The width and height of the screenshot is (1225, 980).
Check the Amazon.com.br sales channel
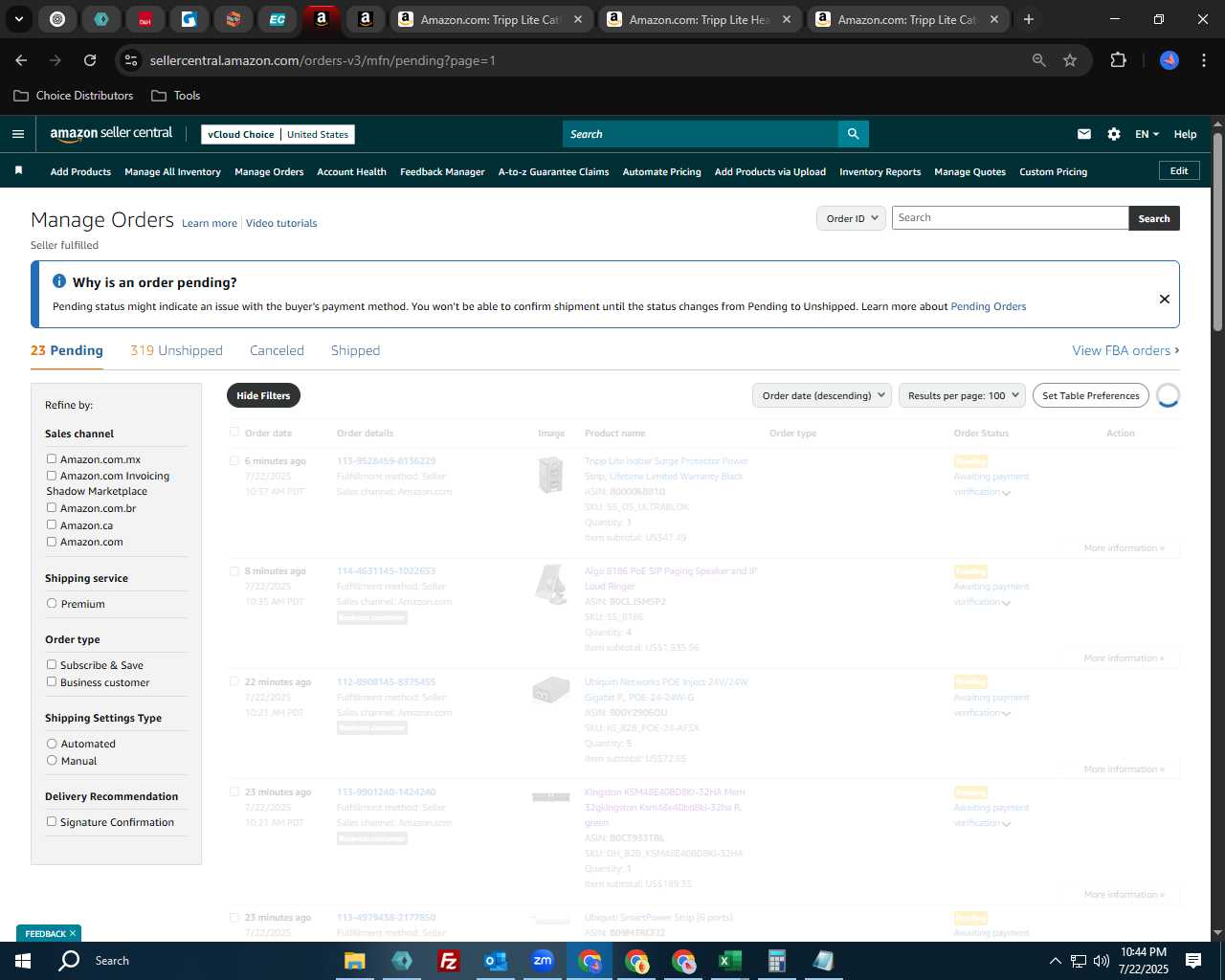click(x=52, y=508)
